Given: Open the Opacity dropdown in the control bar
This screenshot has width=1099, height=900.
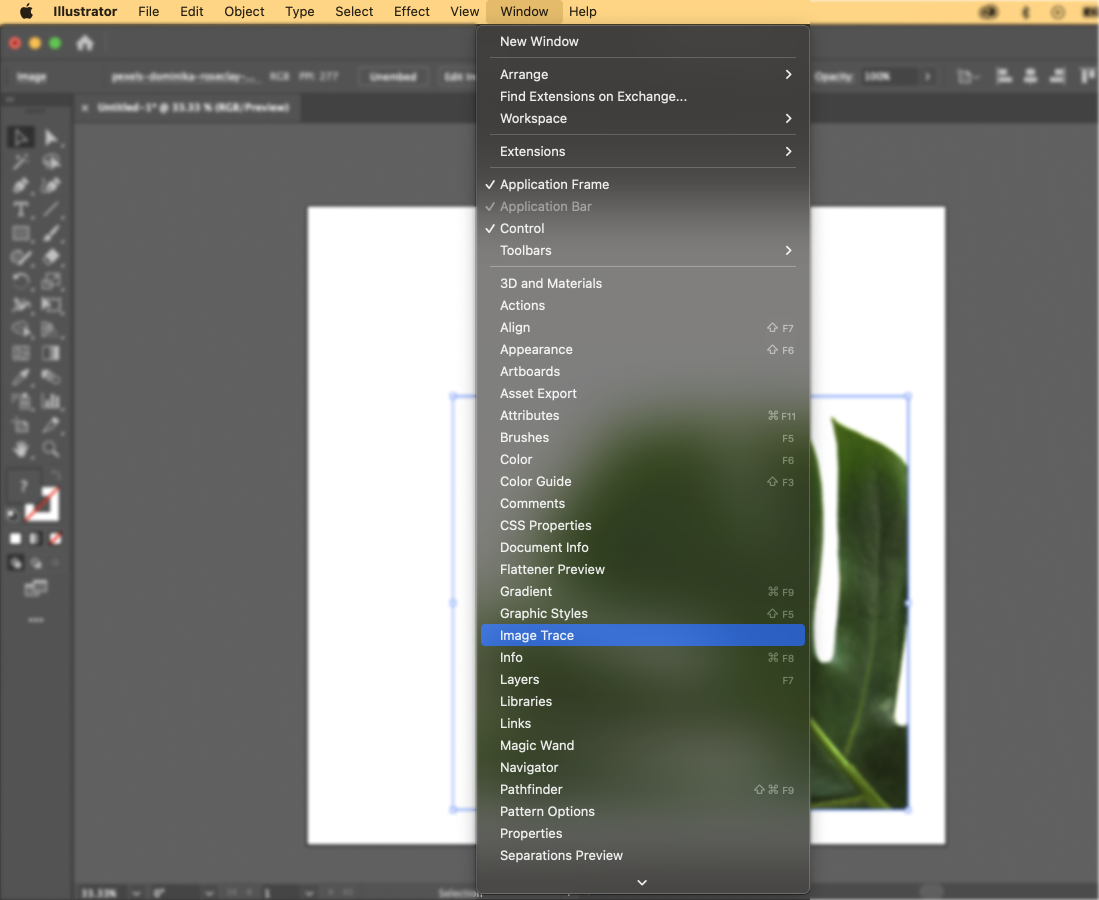Looking at the screenshot, I should coord(927,77).
